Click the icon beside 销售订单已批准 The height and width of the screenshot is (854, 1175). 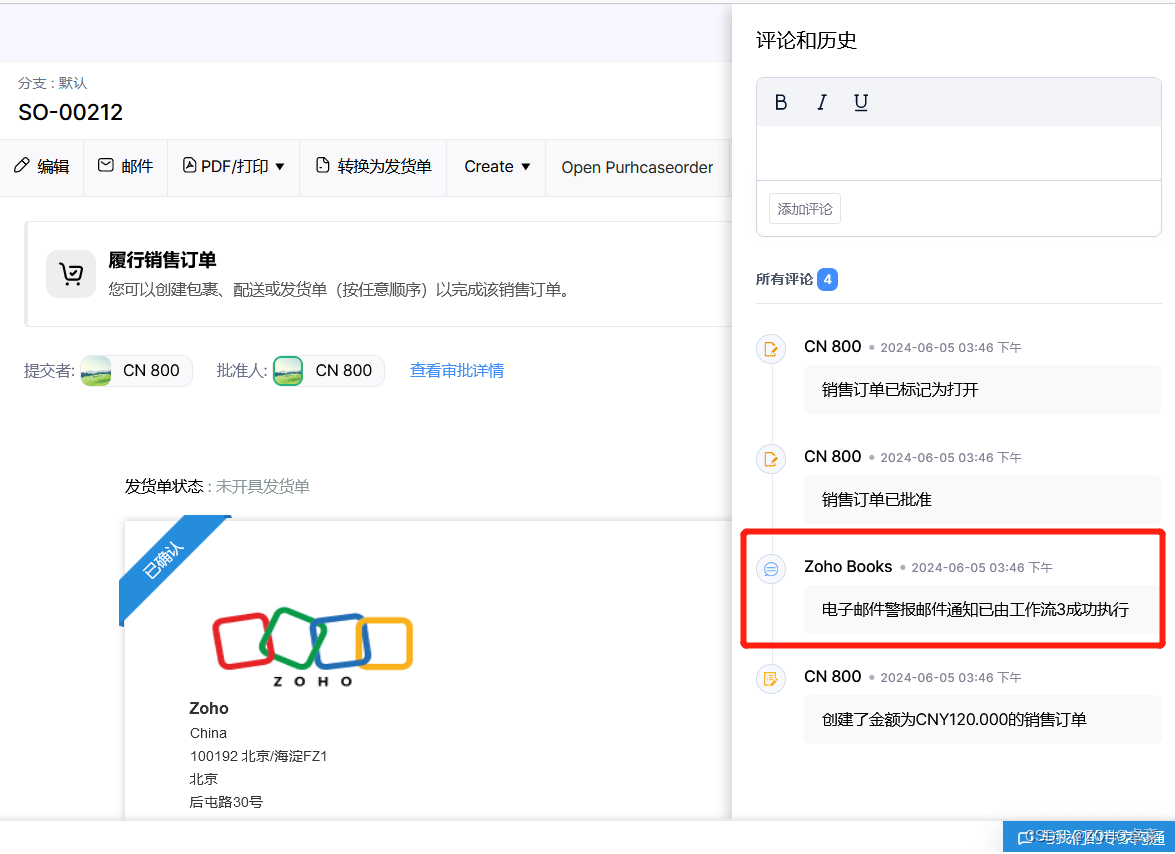(771, 459)
